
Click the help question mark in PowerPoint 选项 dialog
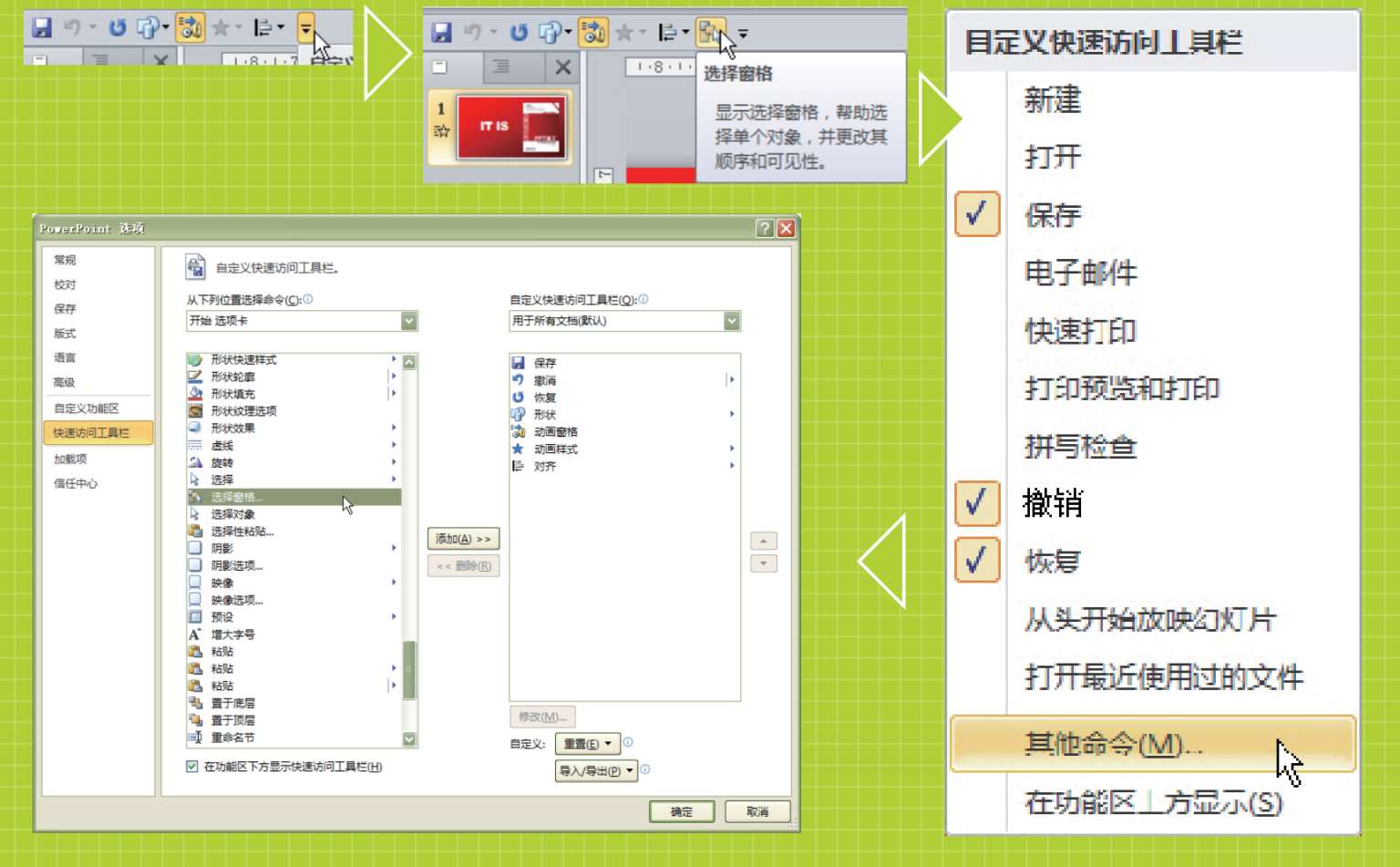[x=765, y=228]
